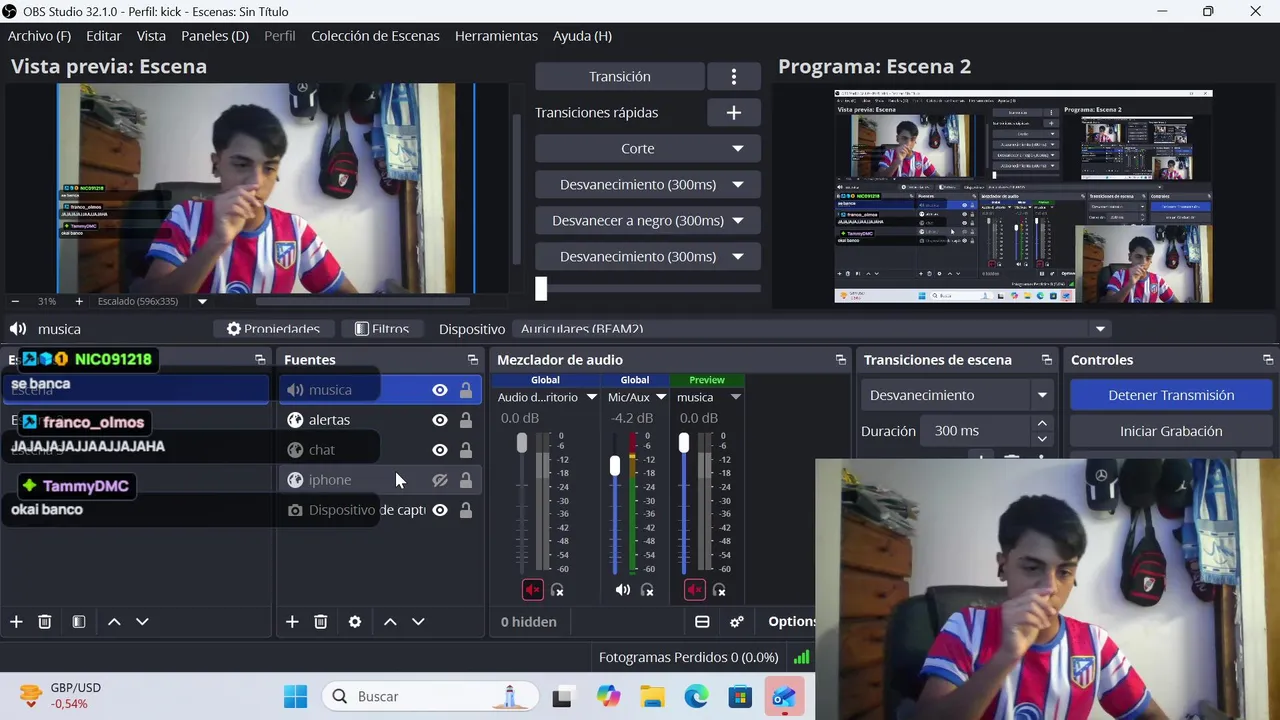
Task: Open the Vista menu
Action: coord(151,36)
